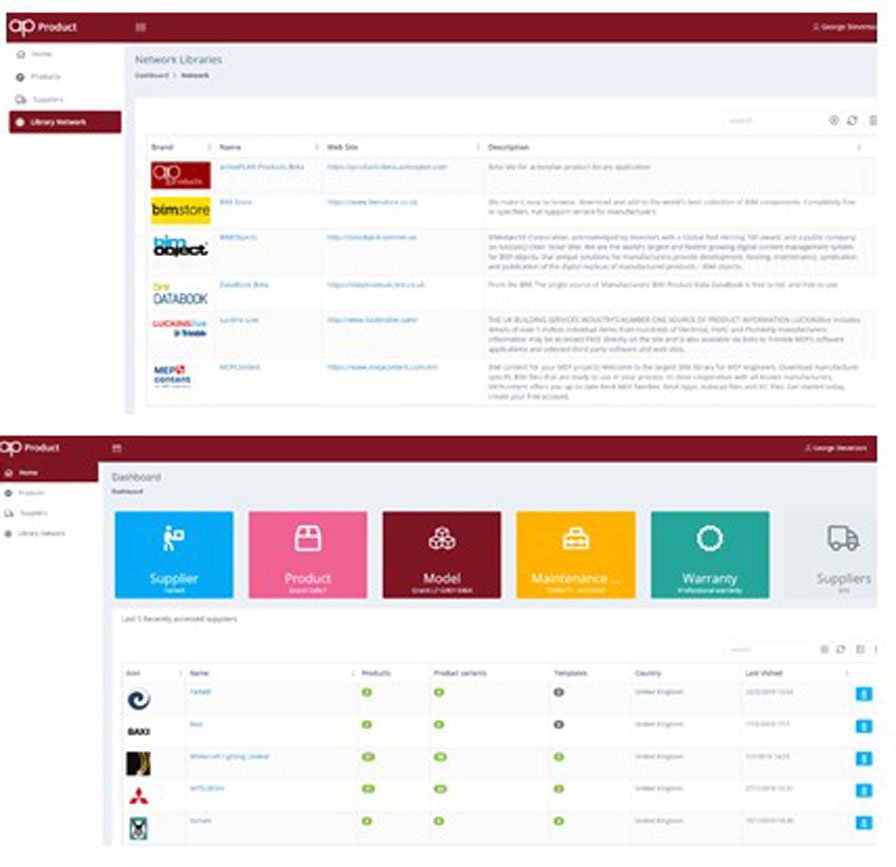
Task: Click the bimstore brand logo
Action: coord(181,210)
